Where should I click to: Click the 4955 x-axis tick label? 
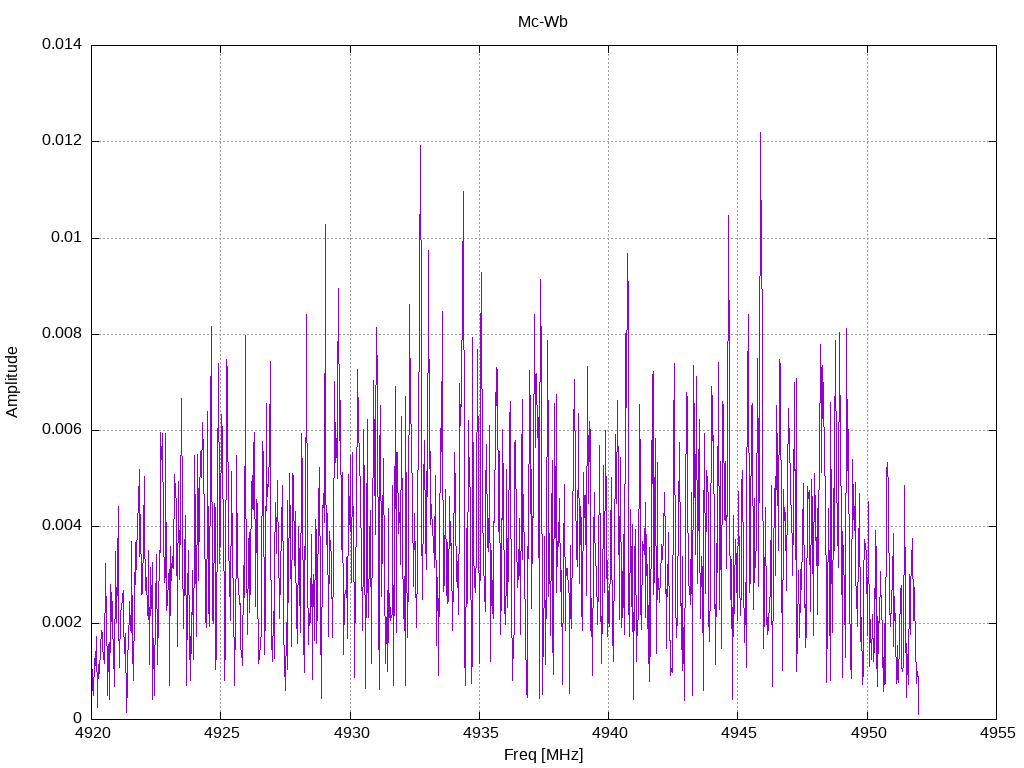(x=997, y=733)
